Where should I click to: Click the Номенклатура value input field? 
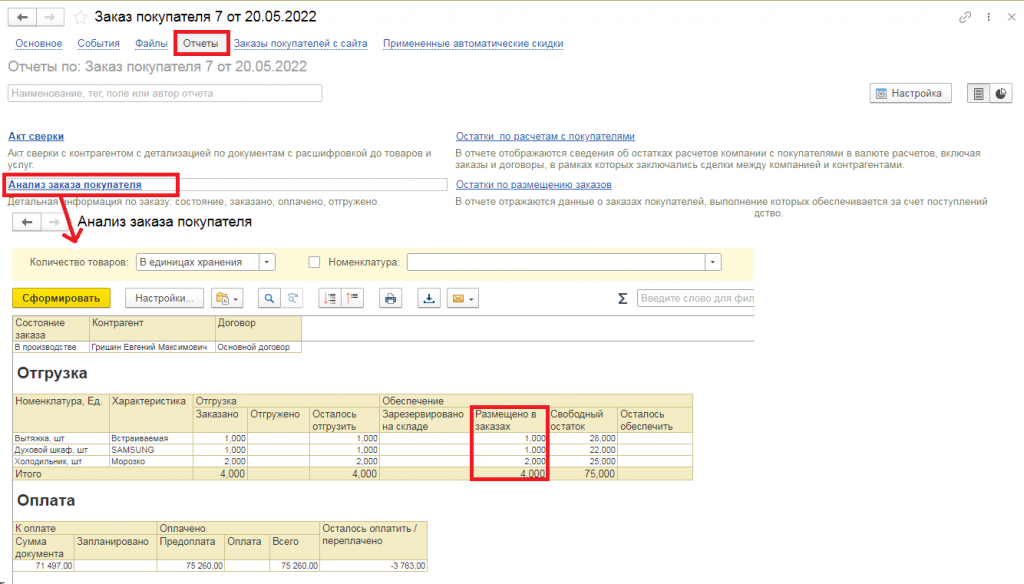coord(556,262)
